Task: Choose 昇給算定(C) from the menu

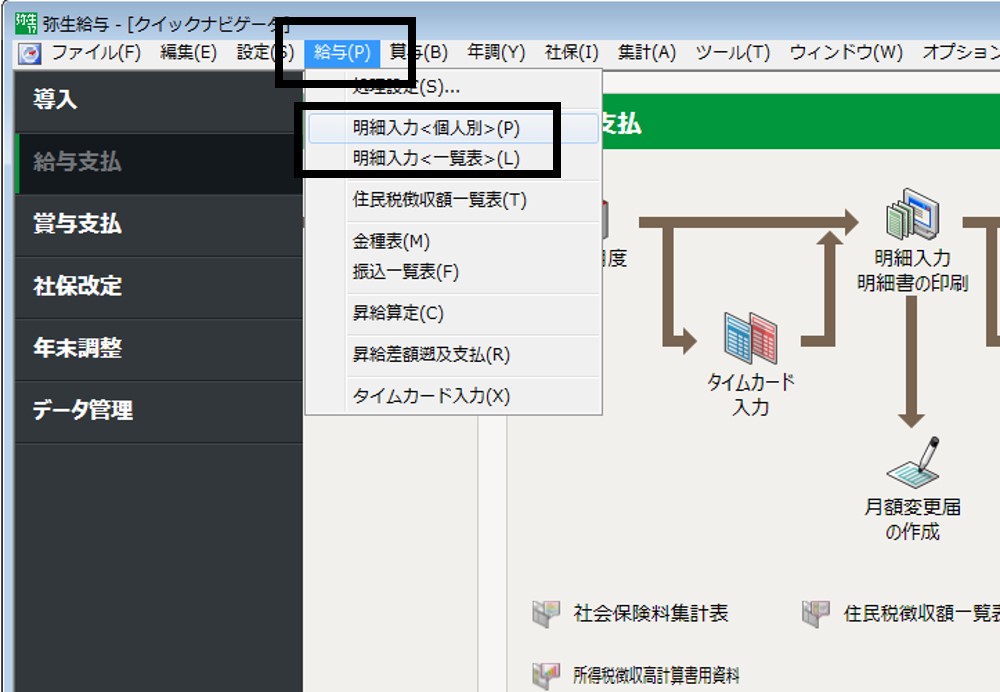Action: [453, 313]
